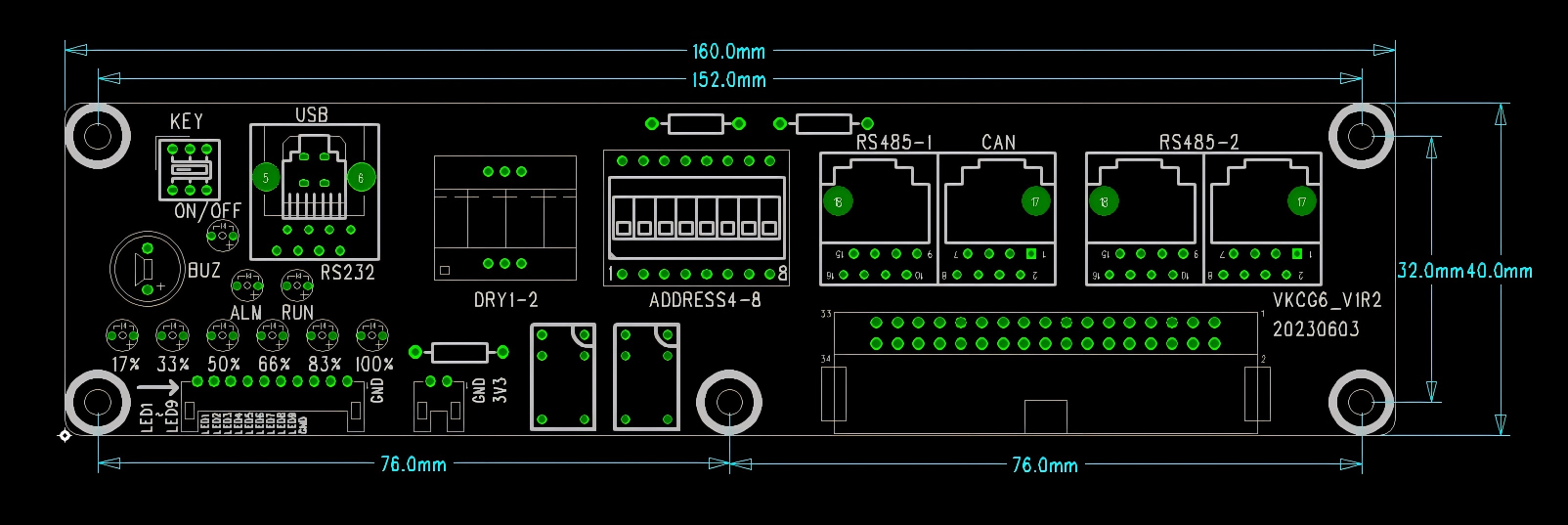Click the KEY ON/OFF slide switch footprint
The height and width of the screenshot is (525, 1568).
189,169
